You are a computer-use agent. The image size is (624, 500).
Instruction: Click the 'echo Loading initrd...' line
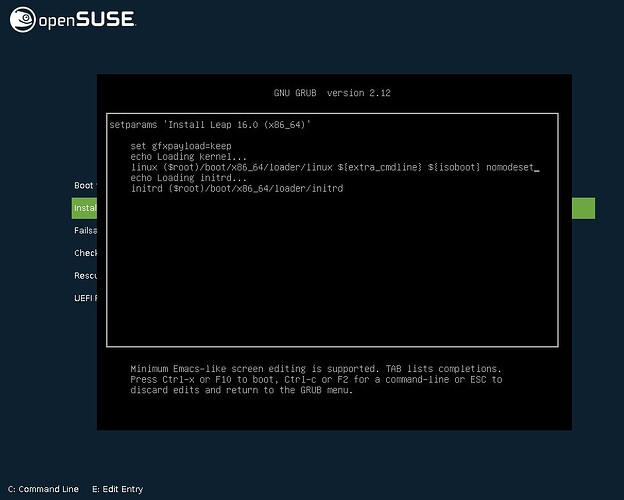coord(188,178)
